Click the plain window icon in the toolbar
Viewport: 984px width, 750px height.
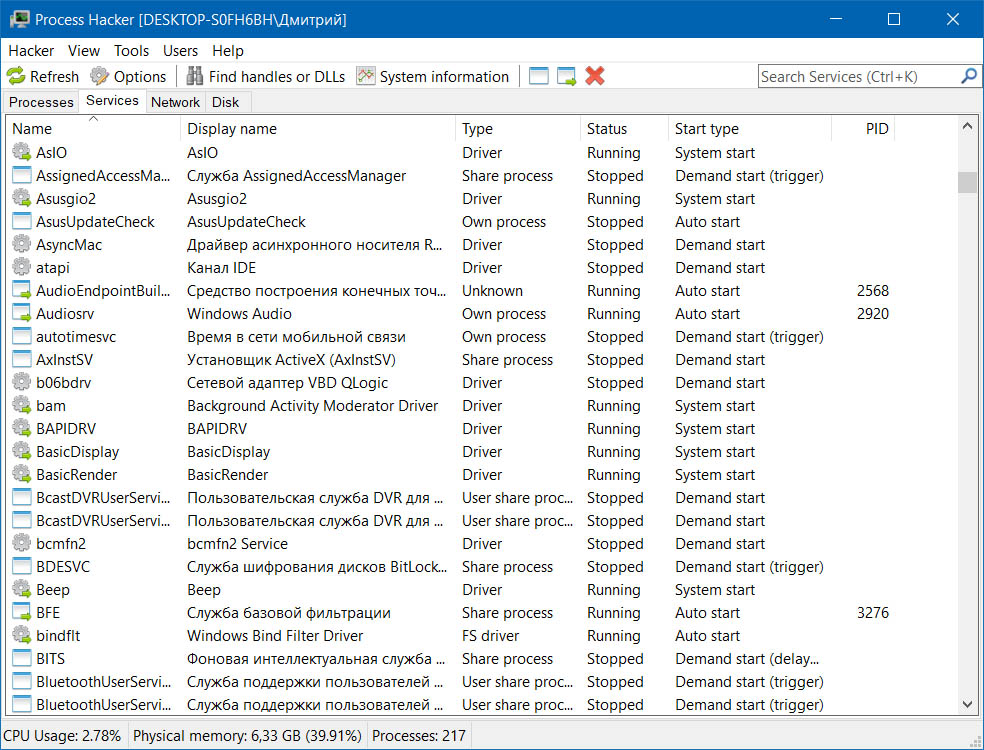(538, 77)
